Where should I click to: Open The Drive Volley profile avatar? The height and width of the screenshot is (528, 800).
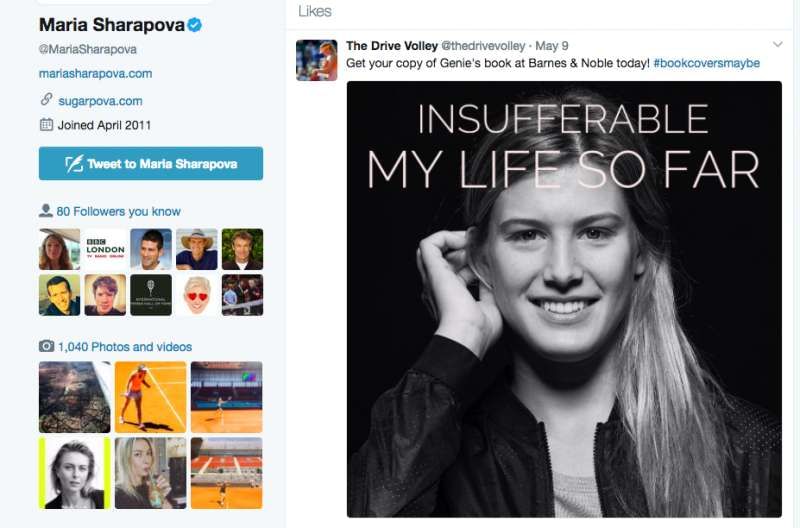[316, 60]
